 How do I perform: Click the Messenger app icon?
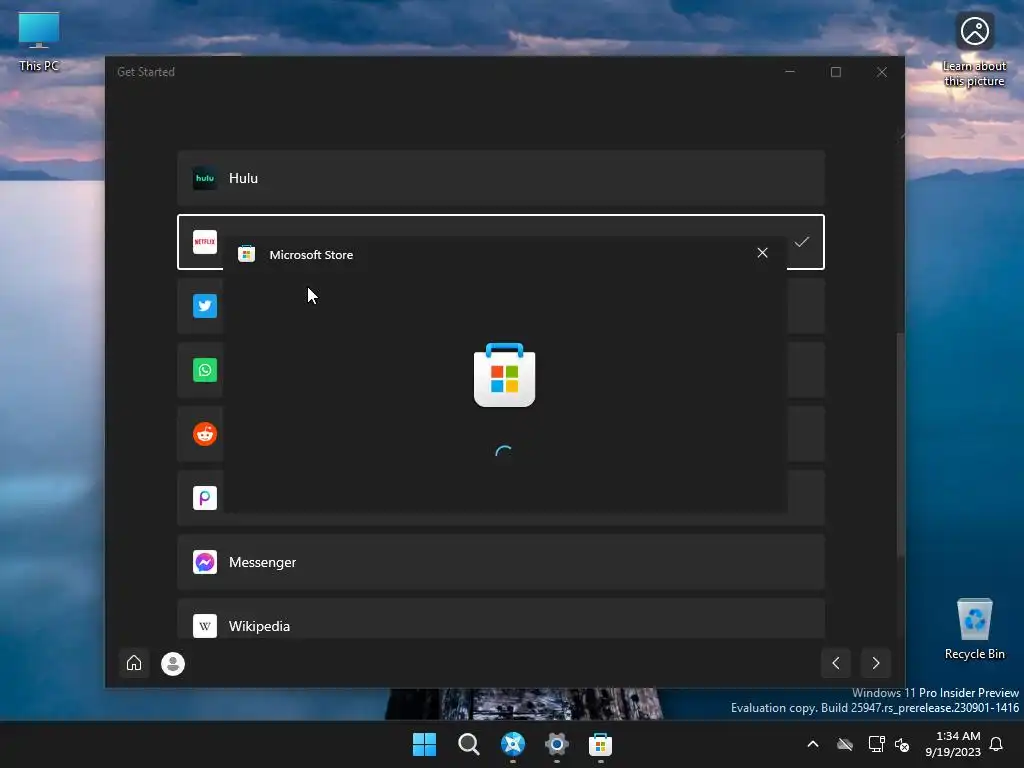pyautogui.click(x=204, y=562)
